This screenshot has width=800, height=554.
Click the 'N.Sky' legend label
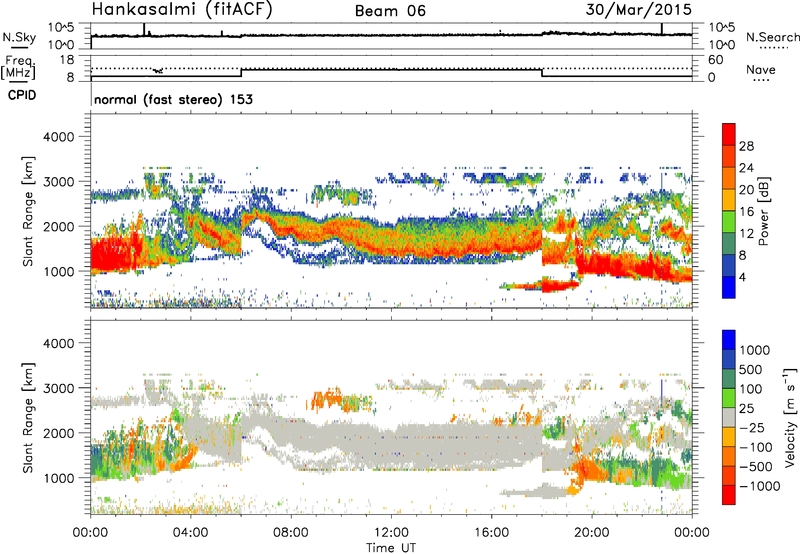coord(19,37)
